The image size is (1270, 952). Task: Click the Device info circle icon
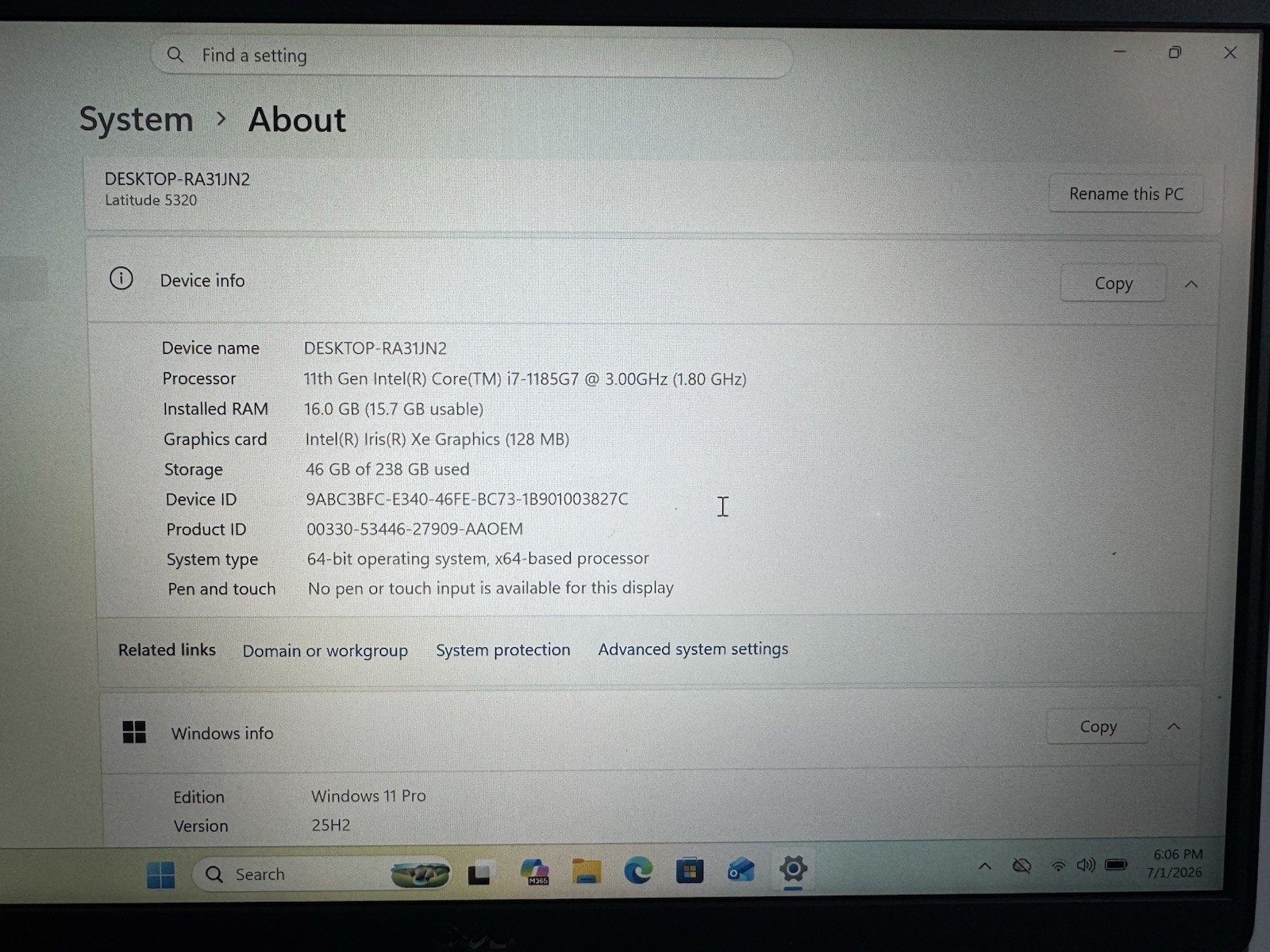pos(121,278)
